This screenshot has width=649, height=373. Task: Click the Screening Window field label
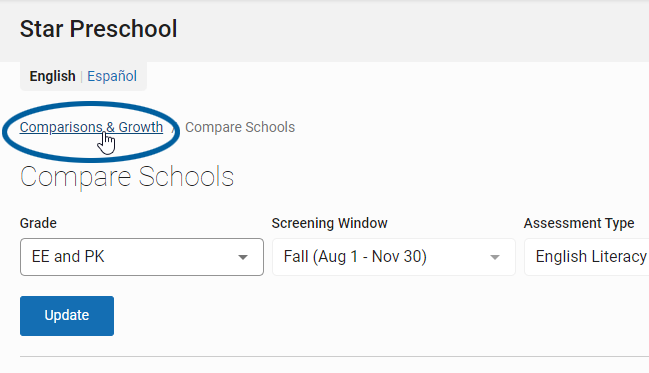(329, 223)
